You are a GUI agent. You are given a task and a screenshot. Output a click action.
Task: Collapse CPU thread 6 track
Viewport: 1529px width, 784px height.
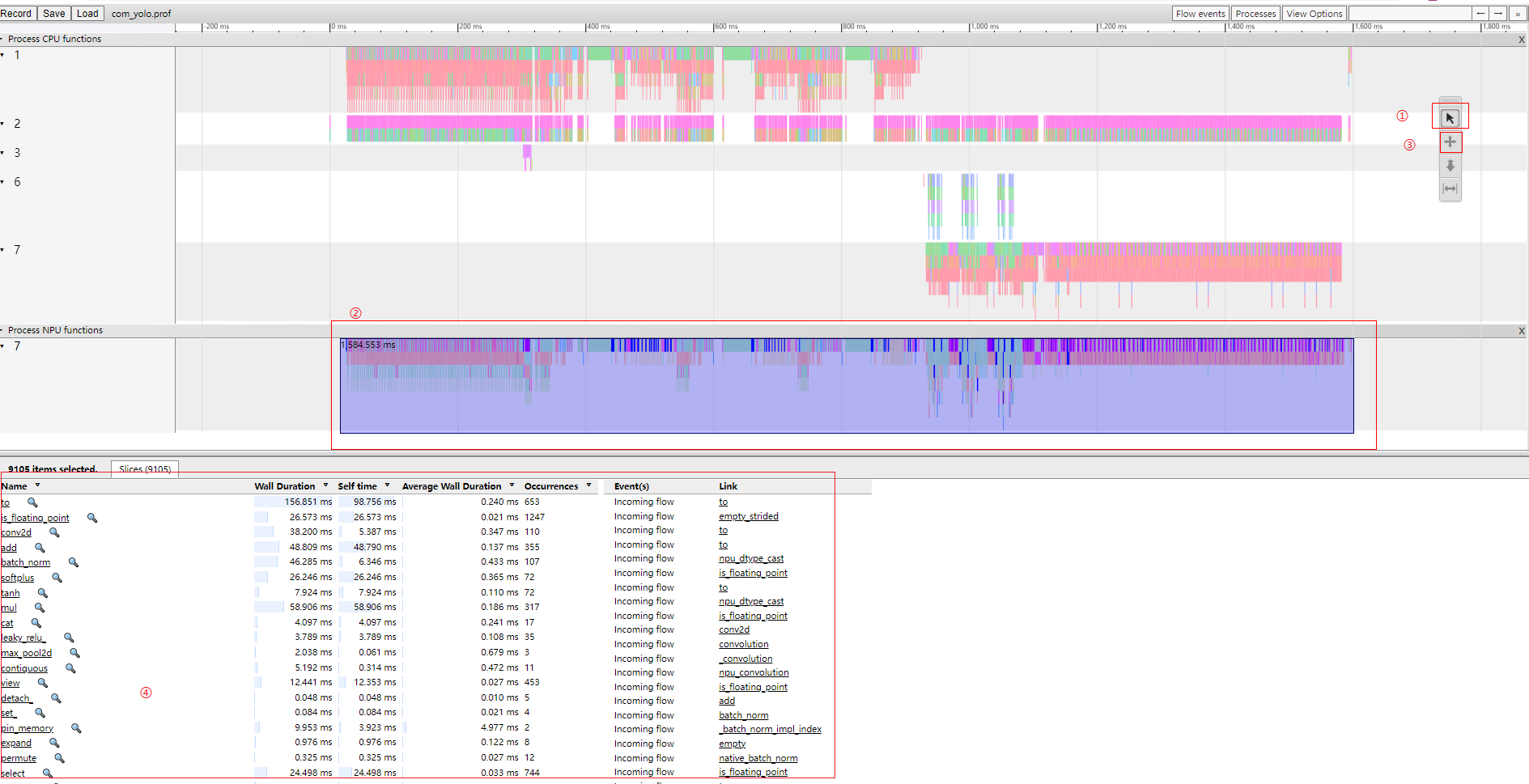point(2,182)
